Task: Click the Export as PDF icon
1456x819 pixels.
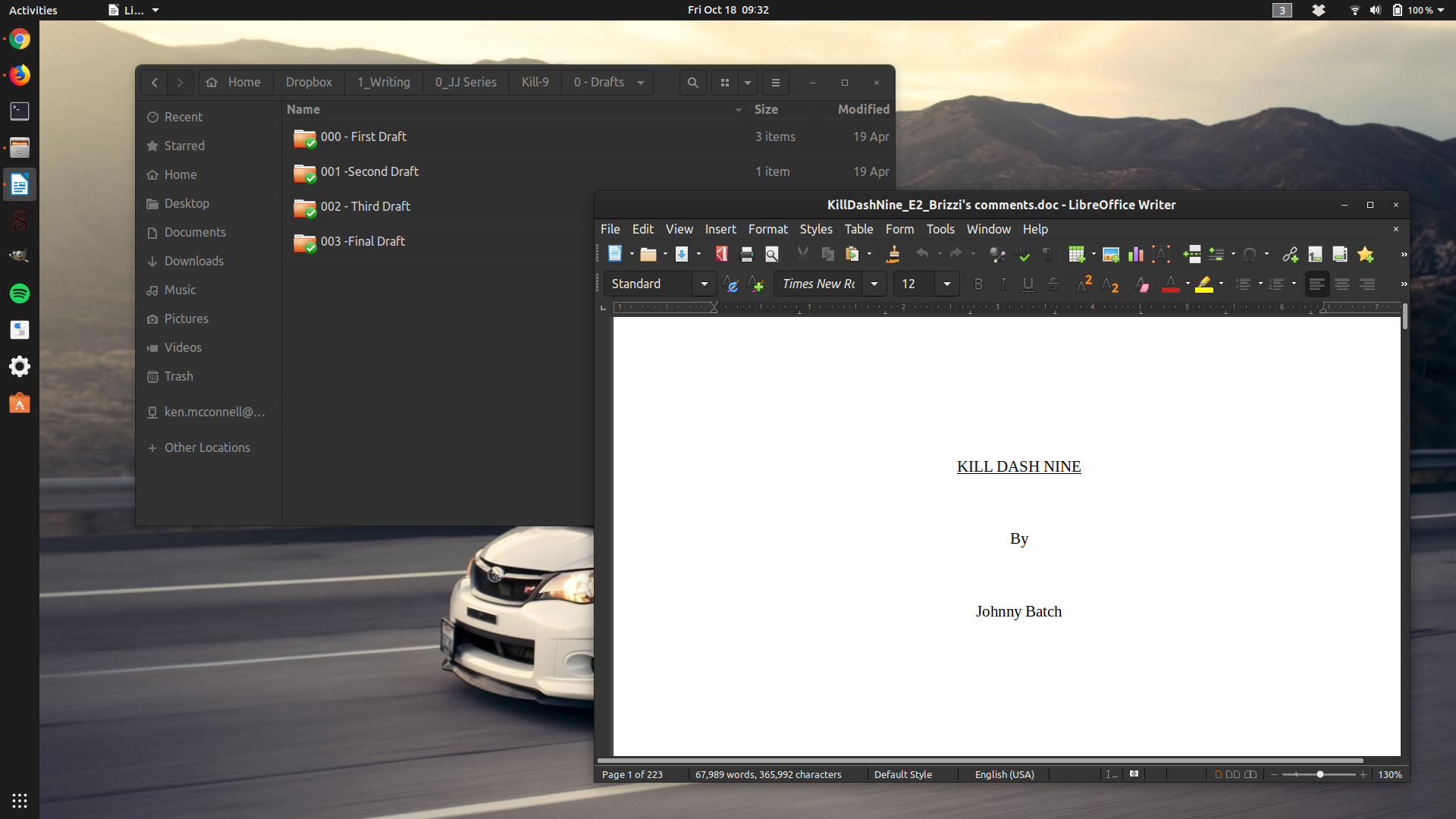Action: point(721,255)
